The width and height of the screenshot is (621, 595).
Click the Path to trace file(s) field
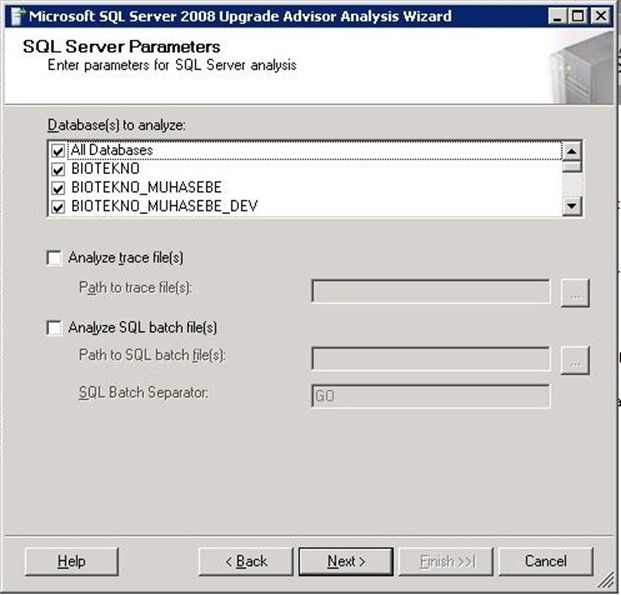point(431,292)
